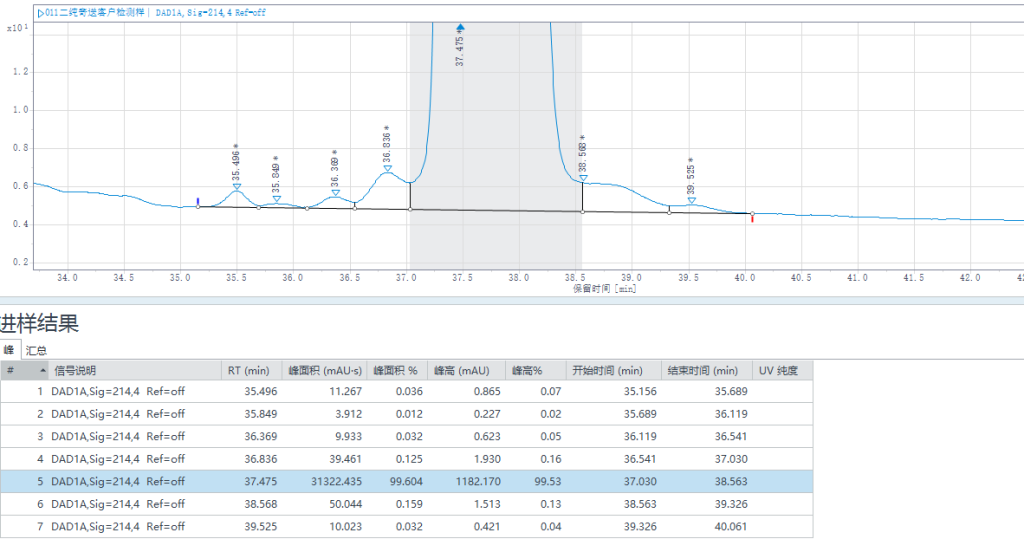Click the 峰面积 % column header
Viewport: 1024px width, 539px height.
pos(395,371)
